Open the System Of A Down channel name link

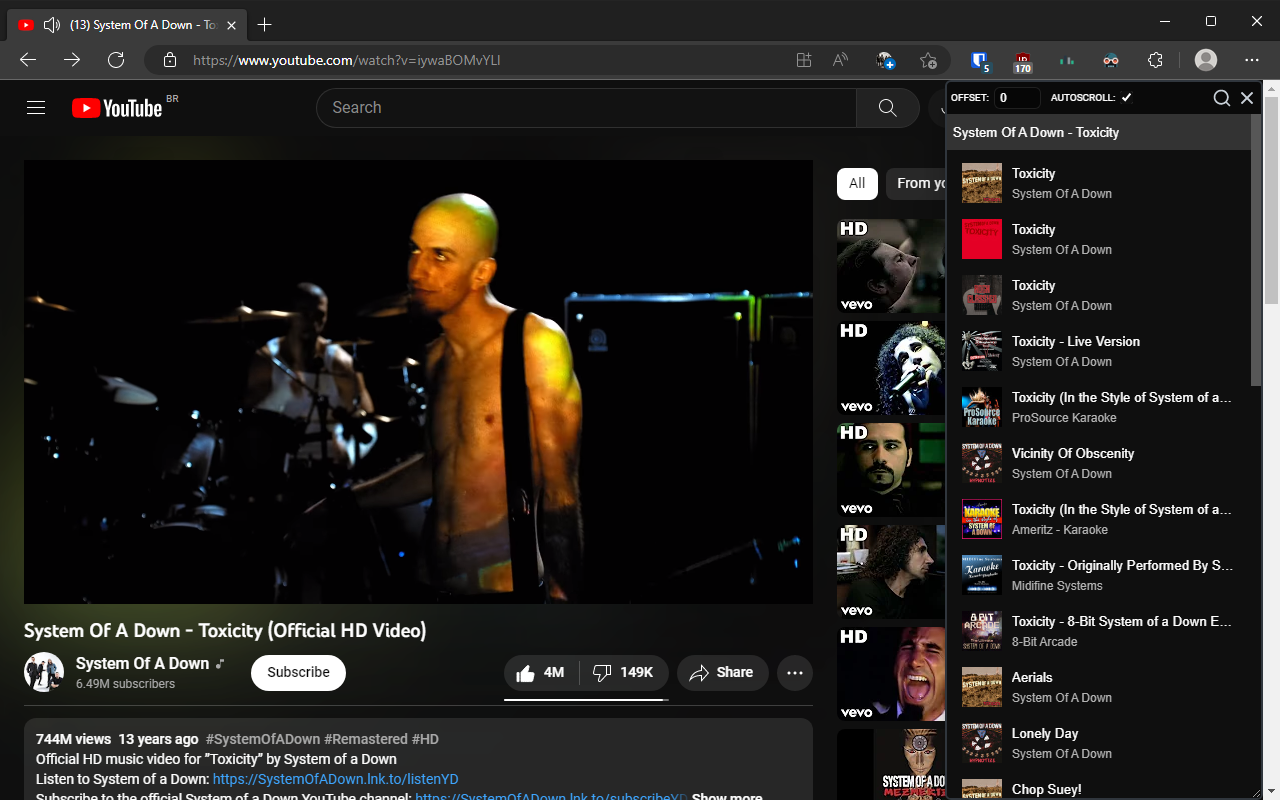[x=143, y=663]
